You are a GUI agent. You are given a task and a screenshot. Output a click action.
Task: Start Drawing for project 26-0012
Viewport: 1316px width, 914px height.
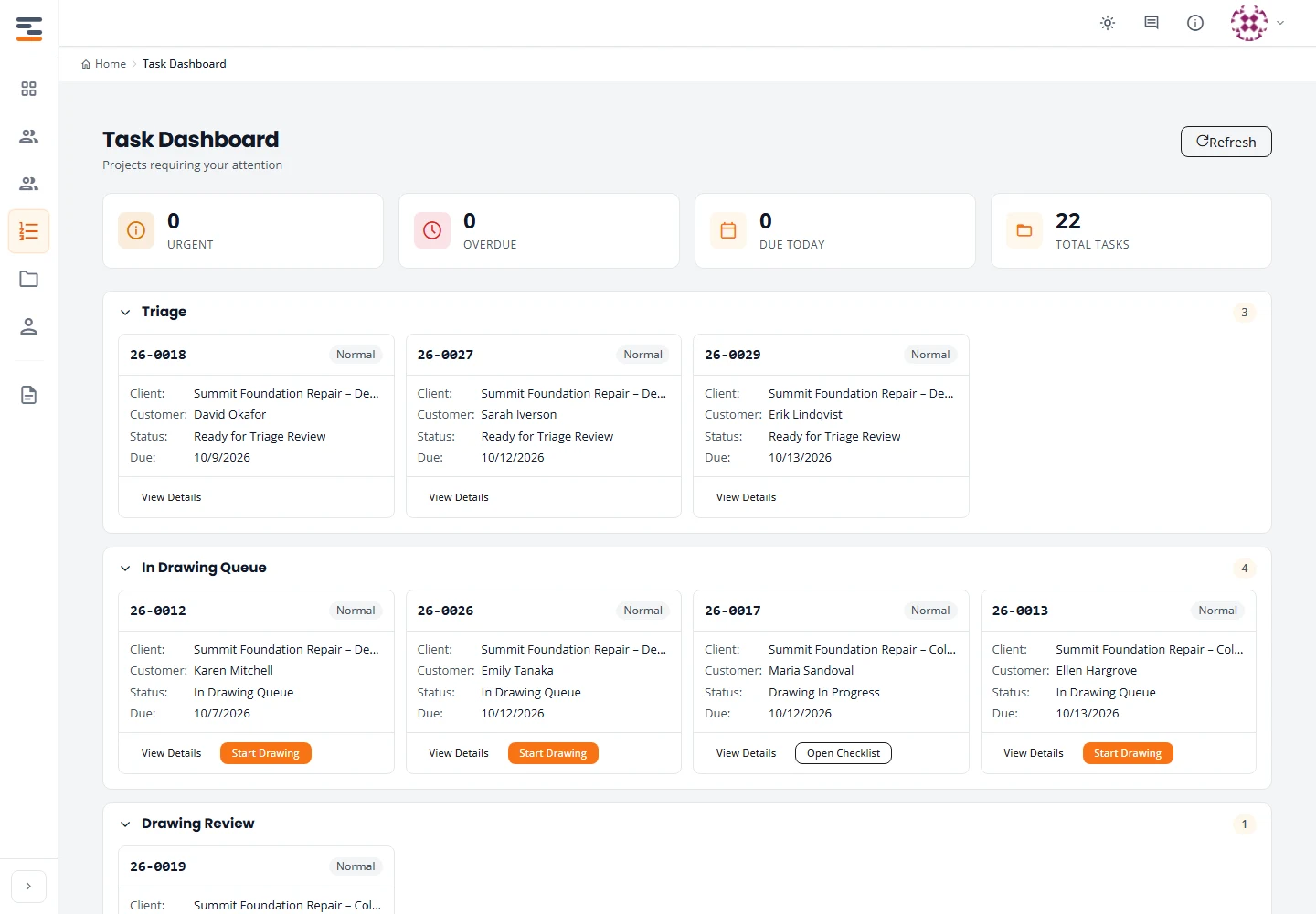click(x=266, y=753)
